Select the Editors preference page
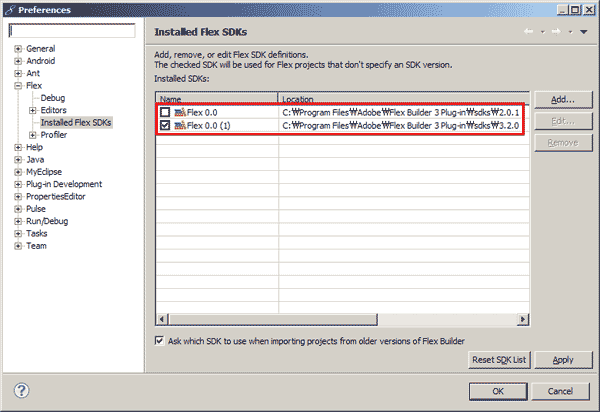 (x=54, y=110)
